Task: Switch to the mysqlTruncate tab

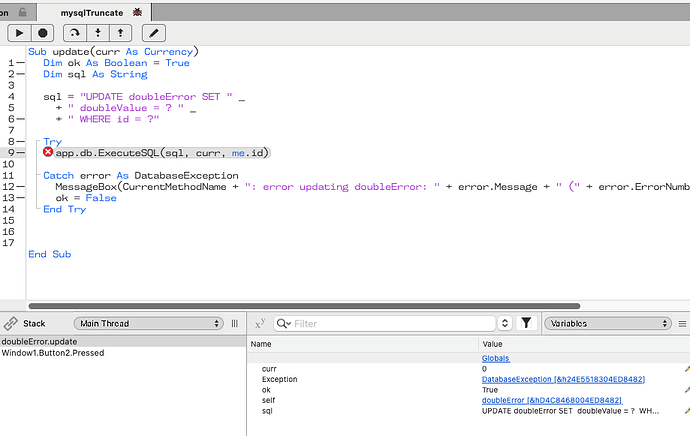Action: pyautogui.click(x=94, y=13)
